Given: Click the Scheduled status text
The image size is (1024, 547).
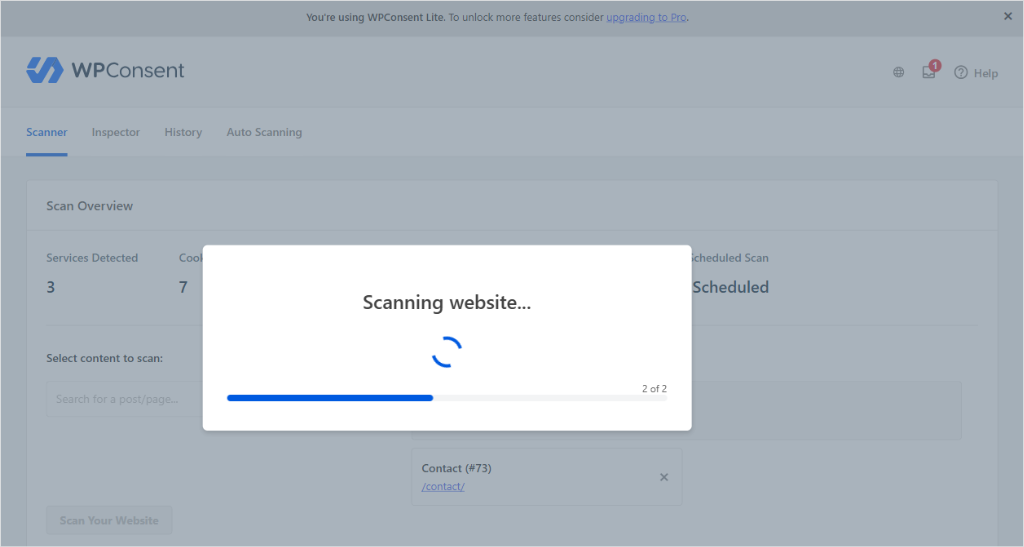Looking at the screenshot, I should [730, 287].
